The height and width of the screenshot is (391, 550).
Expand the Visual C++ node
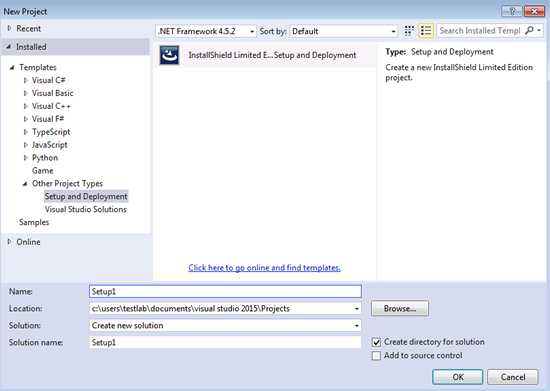pyautogui.click(x=26, y=106)
